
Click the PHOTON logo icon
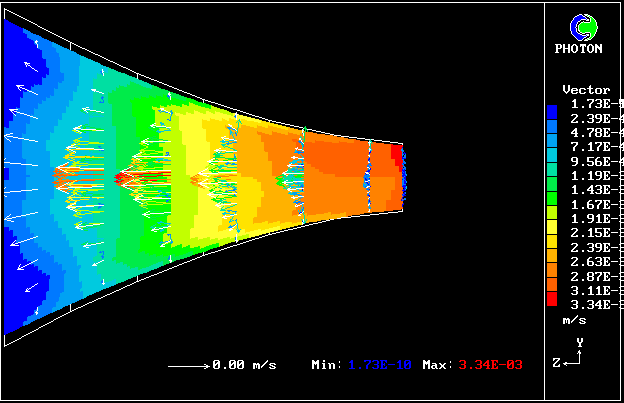pyautogui.click(x=578, y=27)
